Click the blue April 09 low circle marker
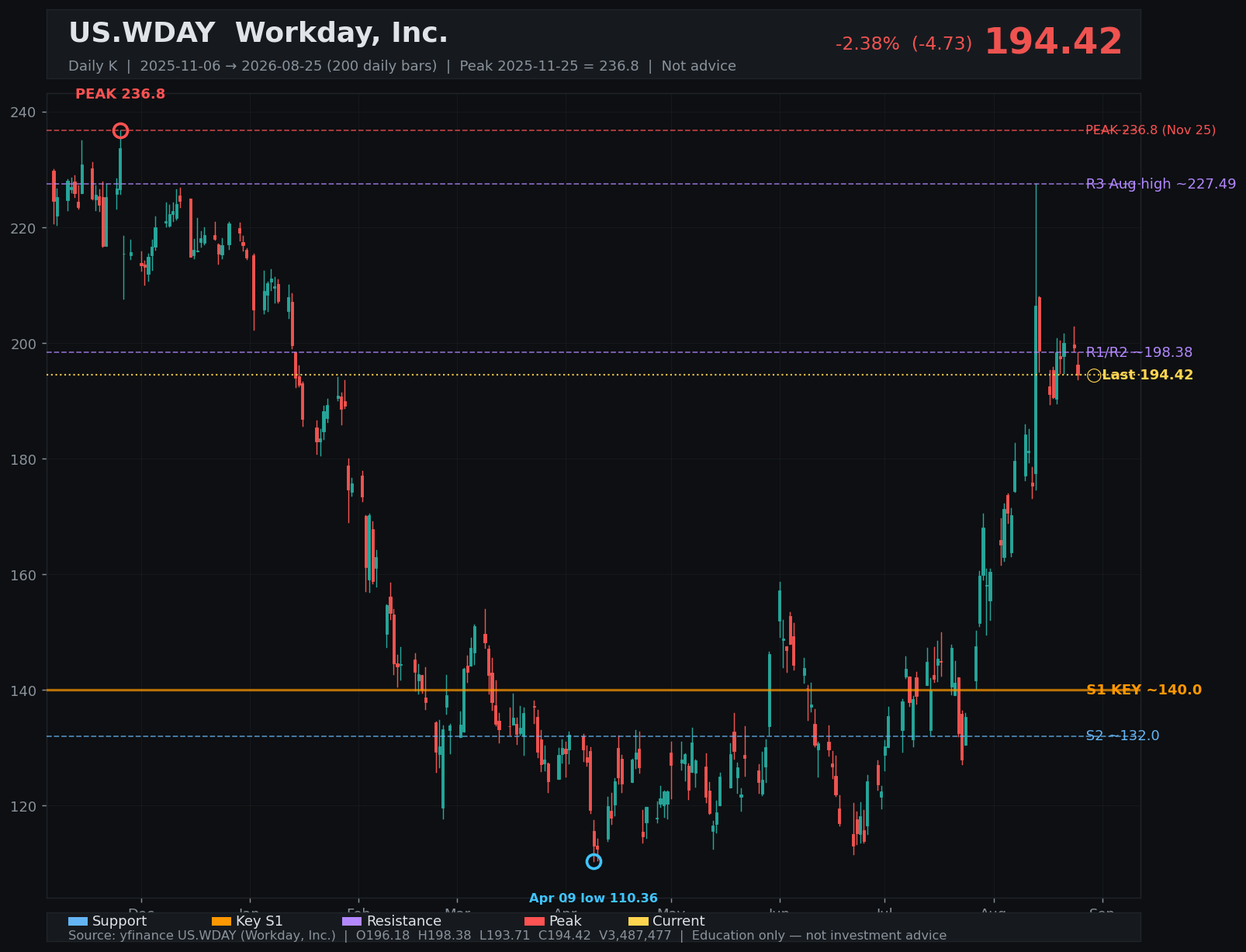 pyautogui.click(x=594, y=861)
